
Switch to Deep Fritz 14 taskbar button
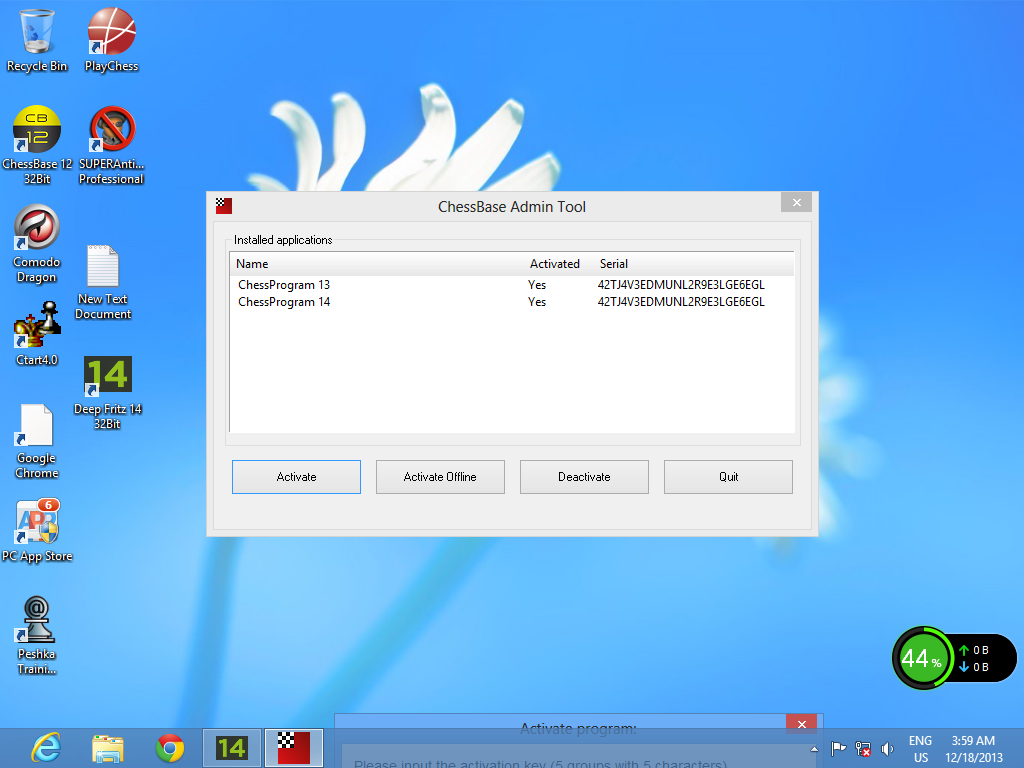coord(232,748)
